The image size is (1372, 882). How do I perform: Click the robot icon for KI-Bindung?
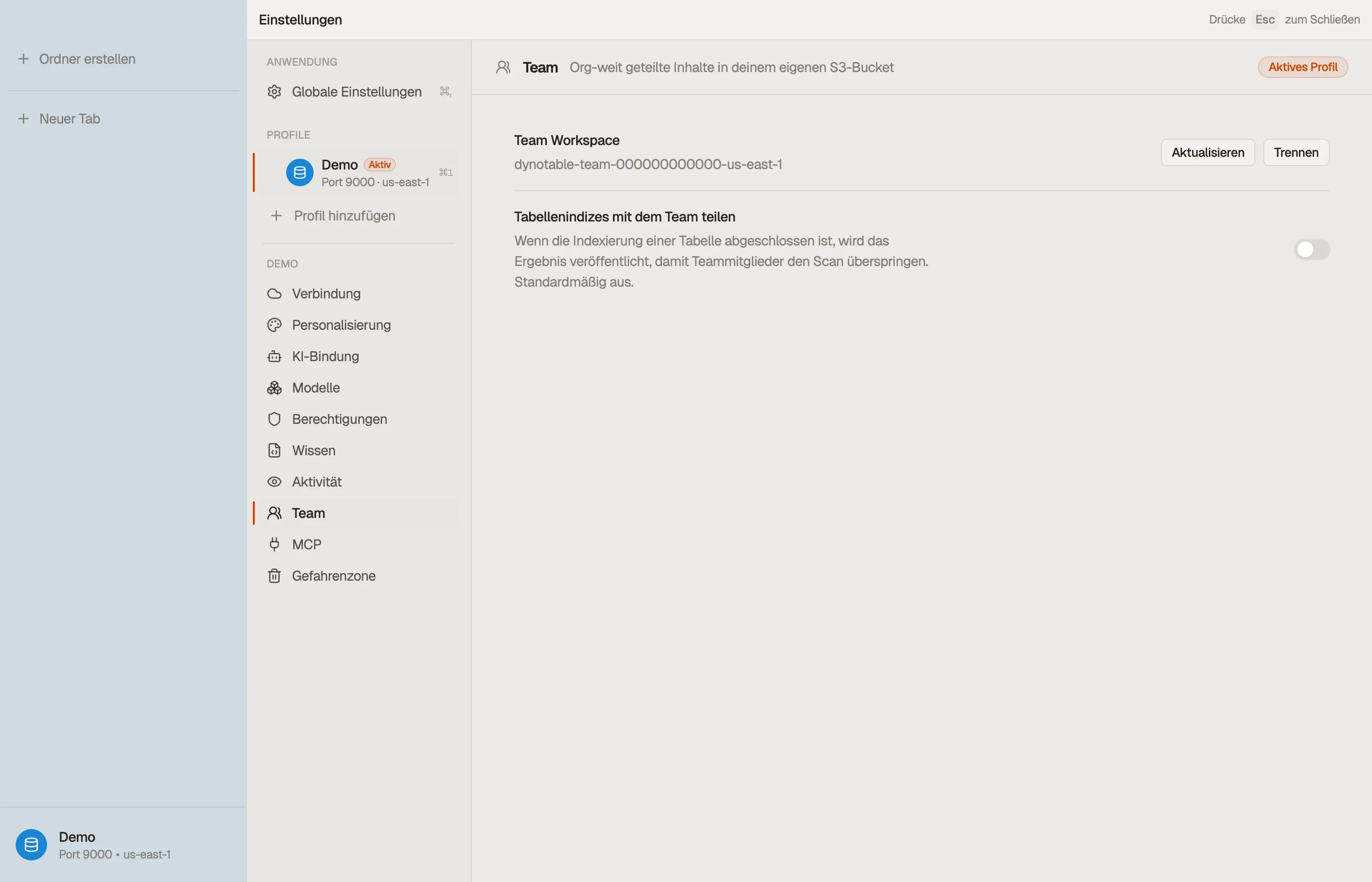point(274,356)
